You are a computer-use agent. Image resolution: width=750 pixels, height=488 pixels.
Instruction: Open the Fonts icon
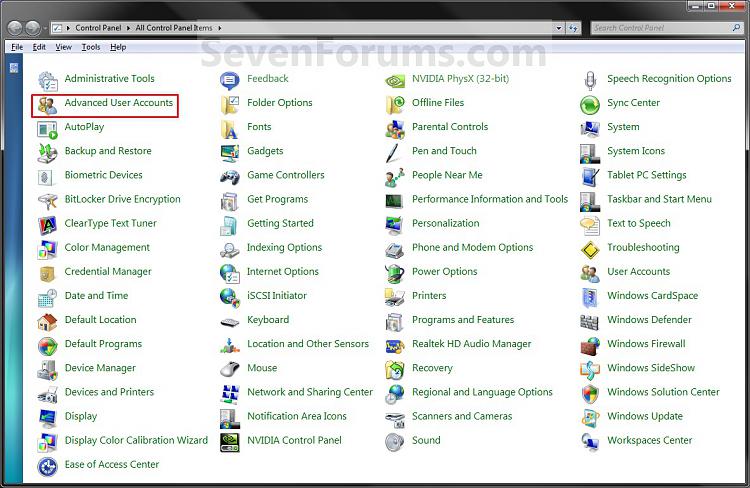(x=230, y=129)
